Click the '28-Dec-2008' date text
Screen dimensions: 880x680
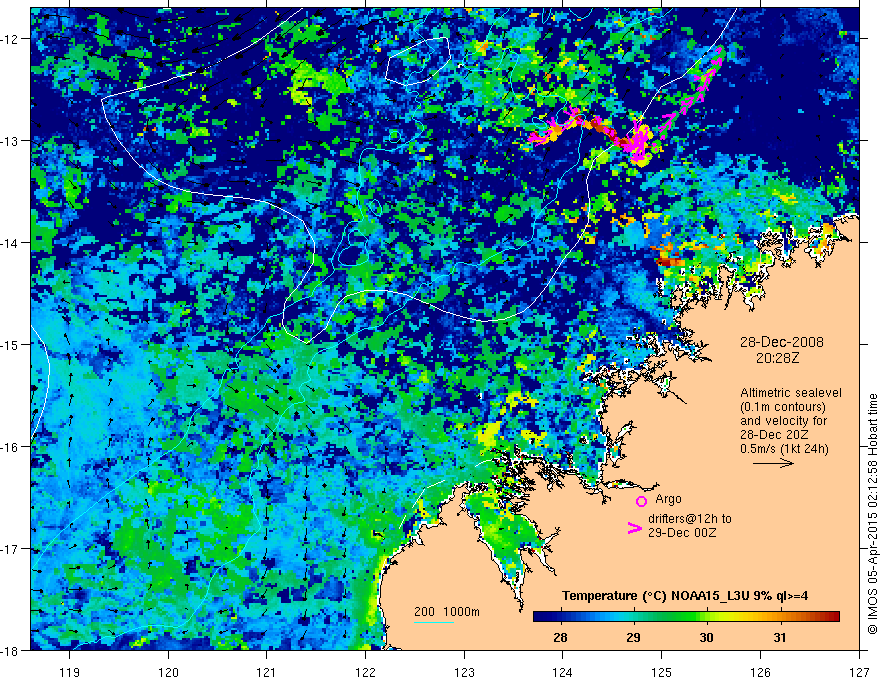(x=781, y=342)
